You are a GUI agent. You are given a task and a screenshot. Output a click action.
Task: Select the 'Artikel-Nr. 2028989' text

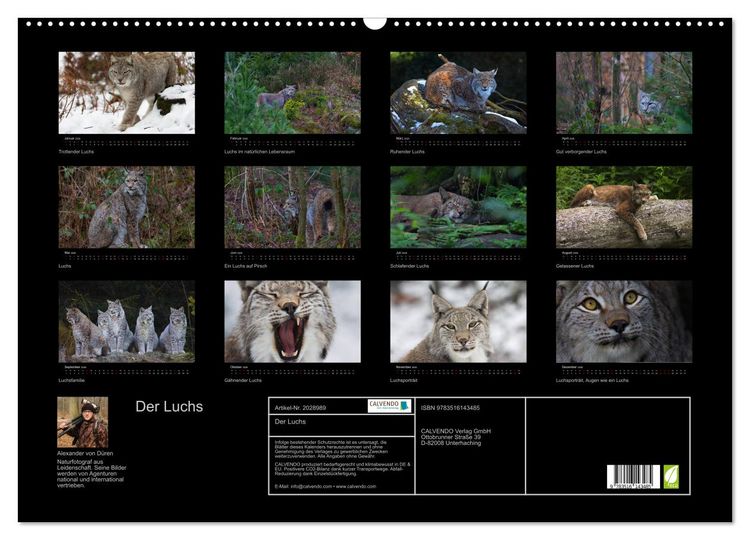pos(300,408)
